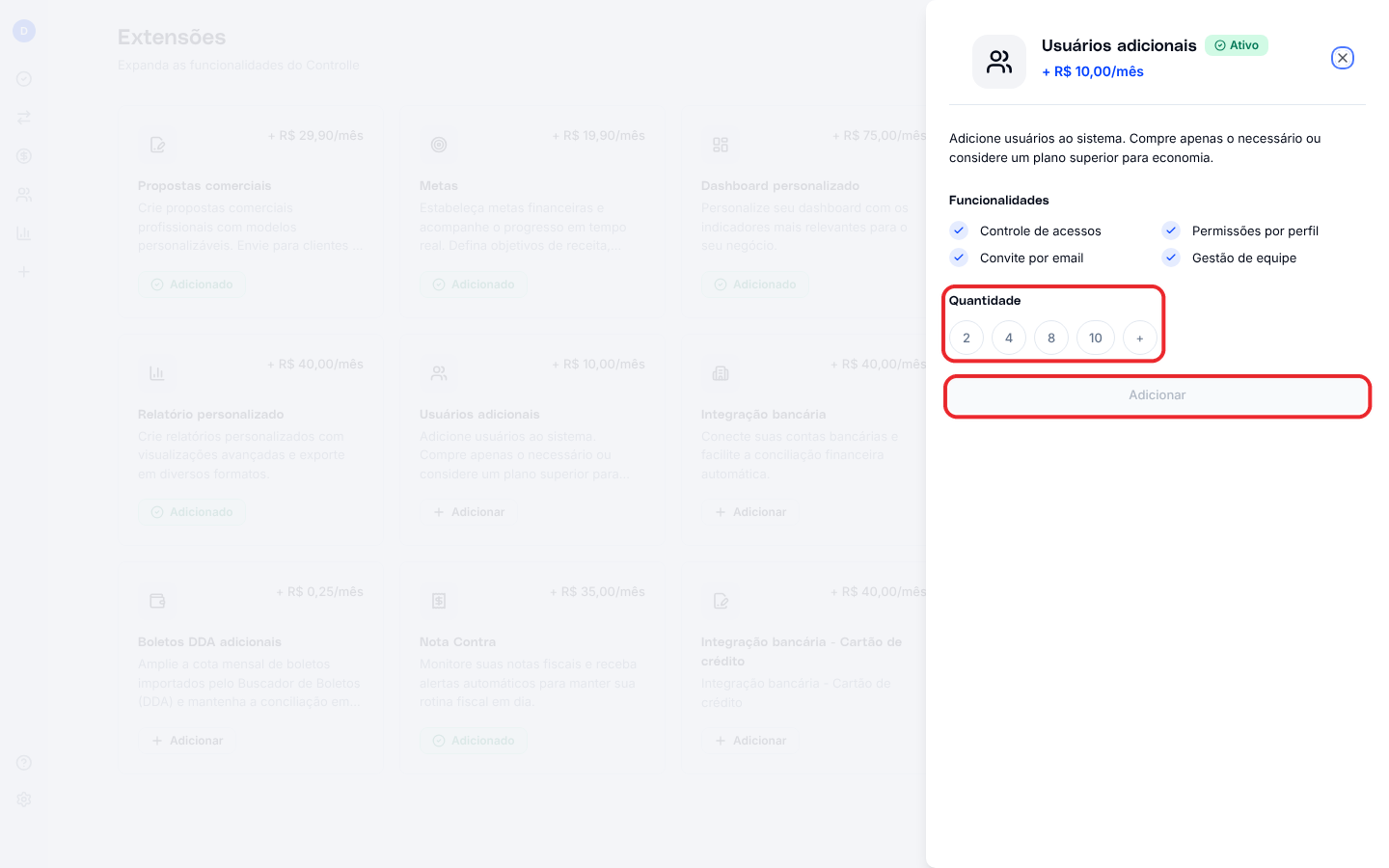The image size is (1389, 868).
Task: Click the Convite por email check icon
Action: click(959, 258)
